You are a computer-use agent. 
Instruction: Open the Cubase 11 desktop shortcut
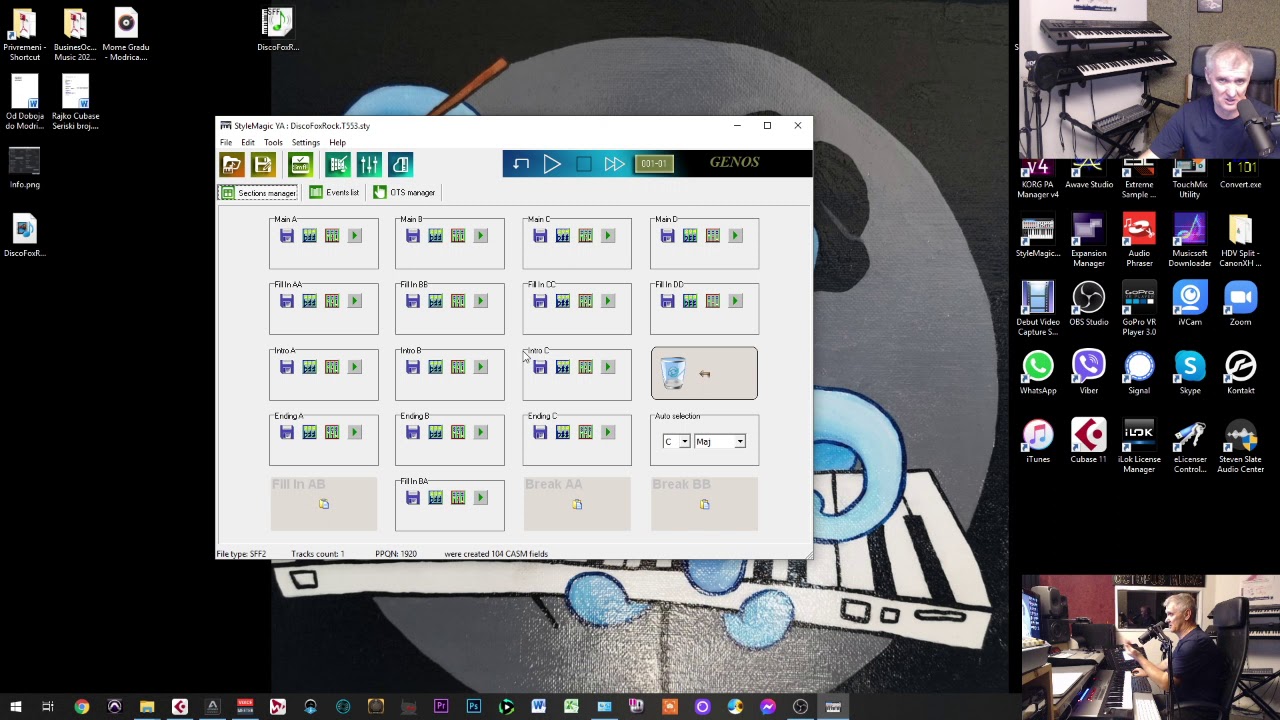(x=1088, y=441)
